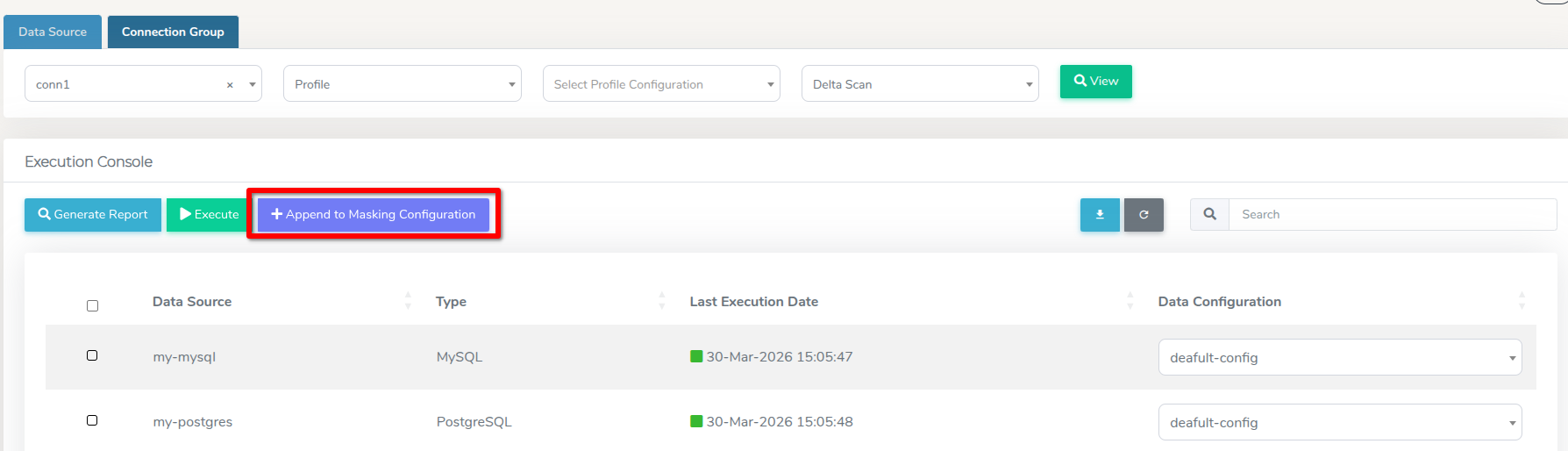
Task: Sort by Data Configuration column arrows
Action: pyautogui.click(x=1522, y=301)
